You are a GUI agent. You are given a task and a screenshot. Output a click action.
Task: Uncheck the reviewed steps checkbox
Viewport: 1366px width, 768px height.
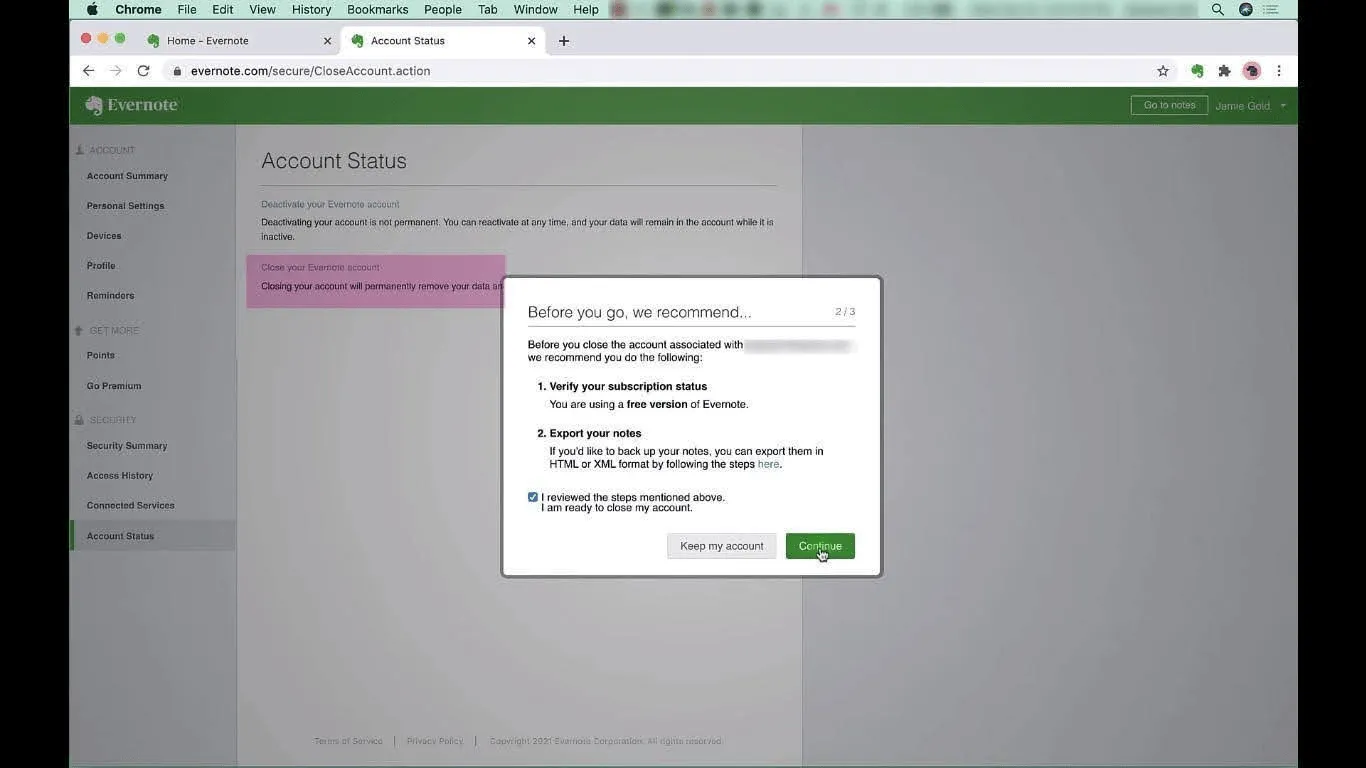[533, 497]
